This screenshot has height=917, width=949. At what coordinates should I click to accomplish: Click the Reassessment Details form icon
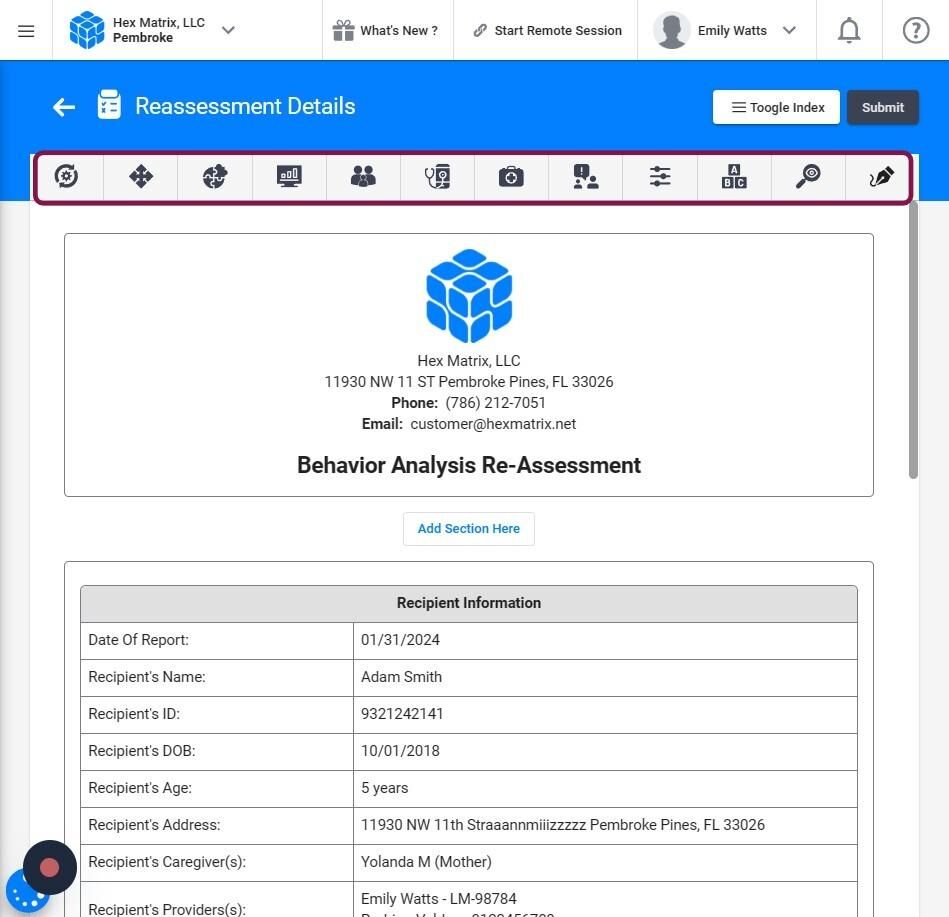tap(109, 104)
